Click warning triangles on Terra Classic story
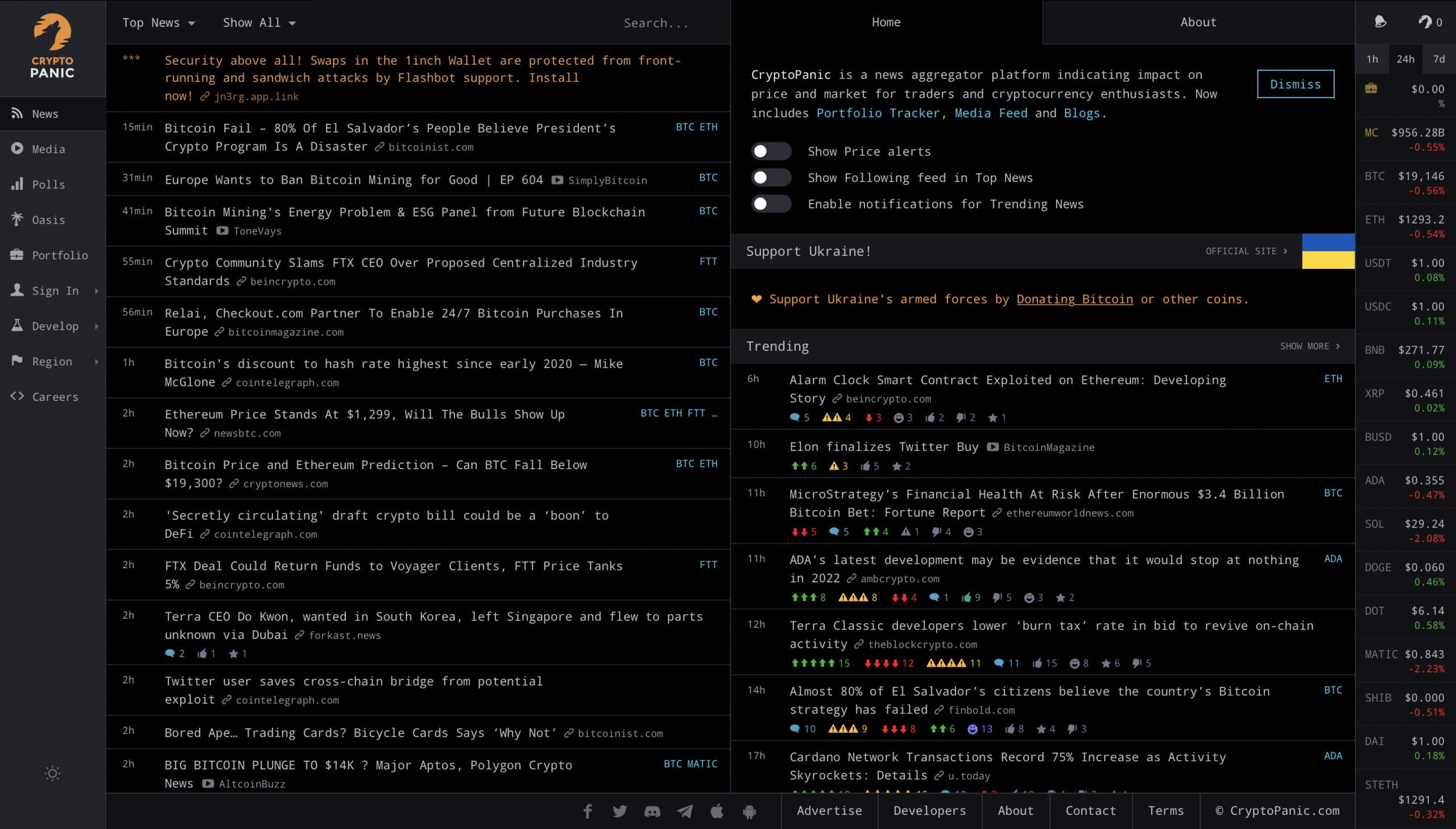Image resolution: width=1456 pixels, height=829 pixels. 953,664
